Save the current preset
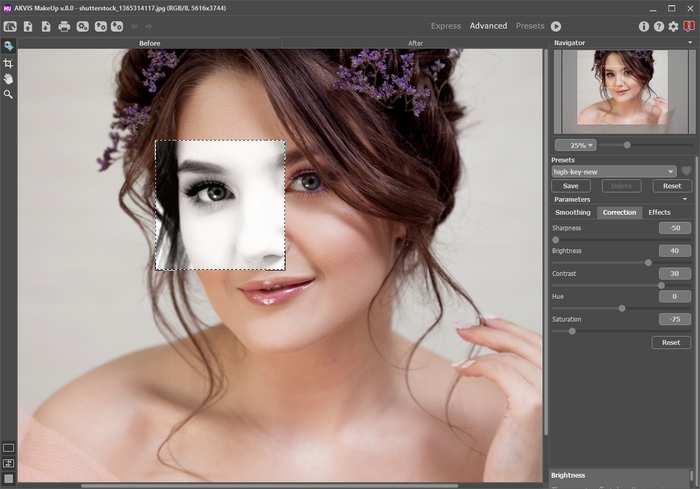Screen dimensions: 700x489 (571, 186)
